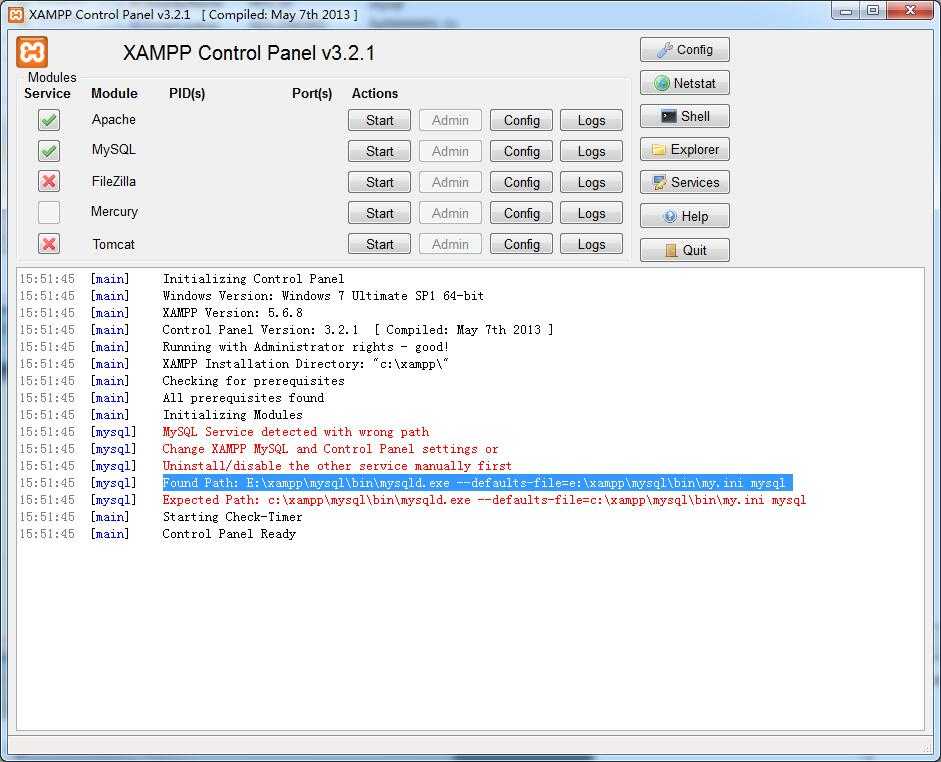
Task: Toggle Apache service green checkmark
Action: tap(49, 120)
